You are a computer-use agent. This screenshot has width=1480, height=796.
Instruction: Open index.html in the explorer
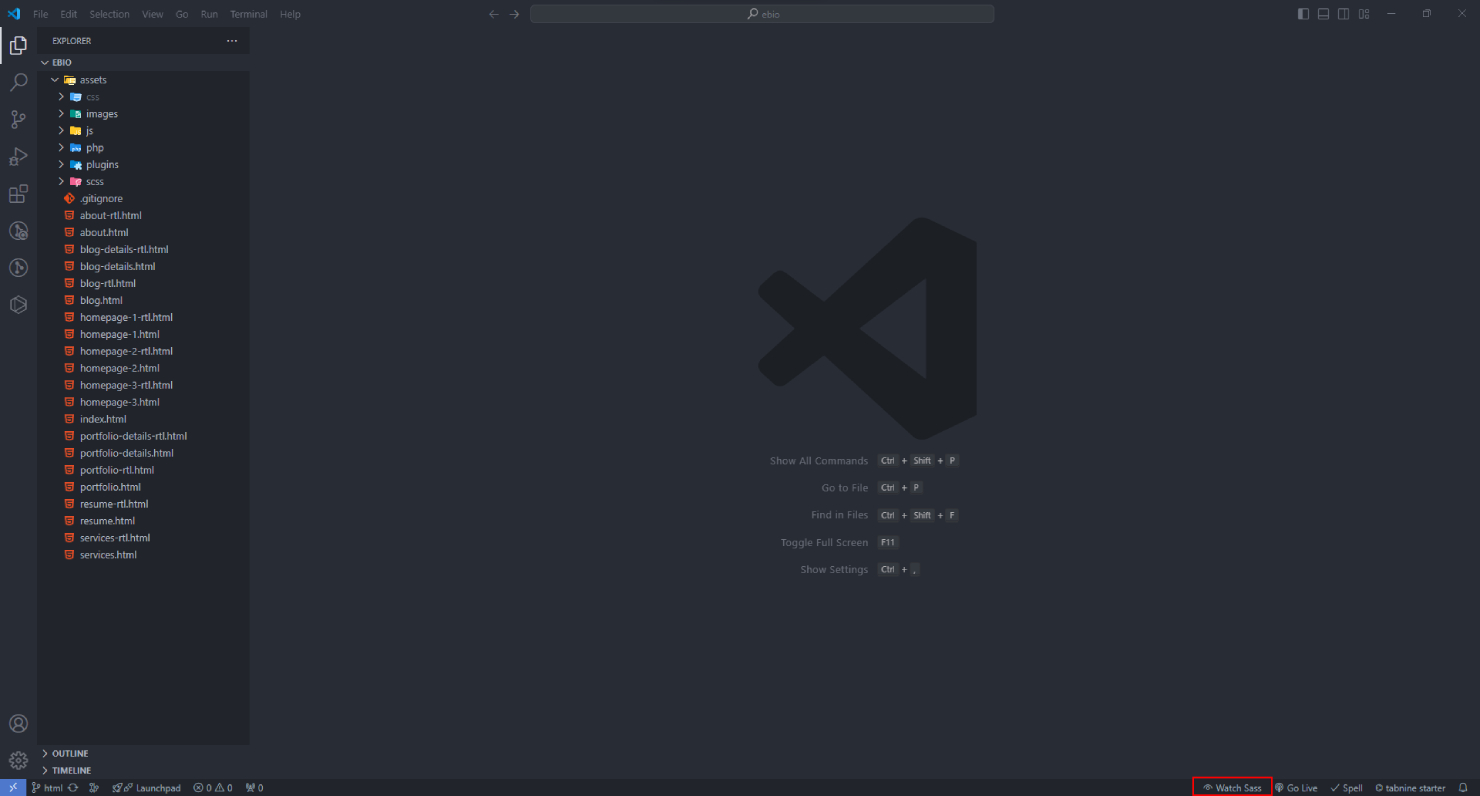tap(143, 419)
